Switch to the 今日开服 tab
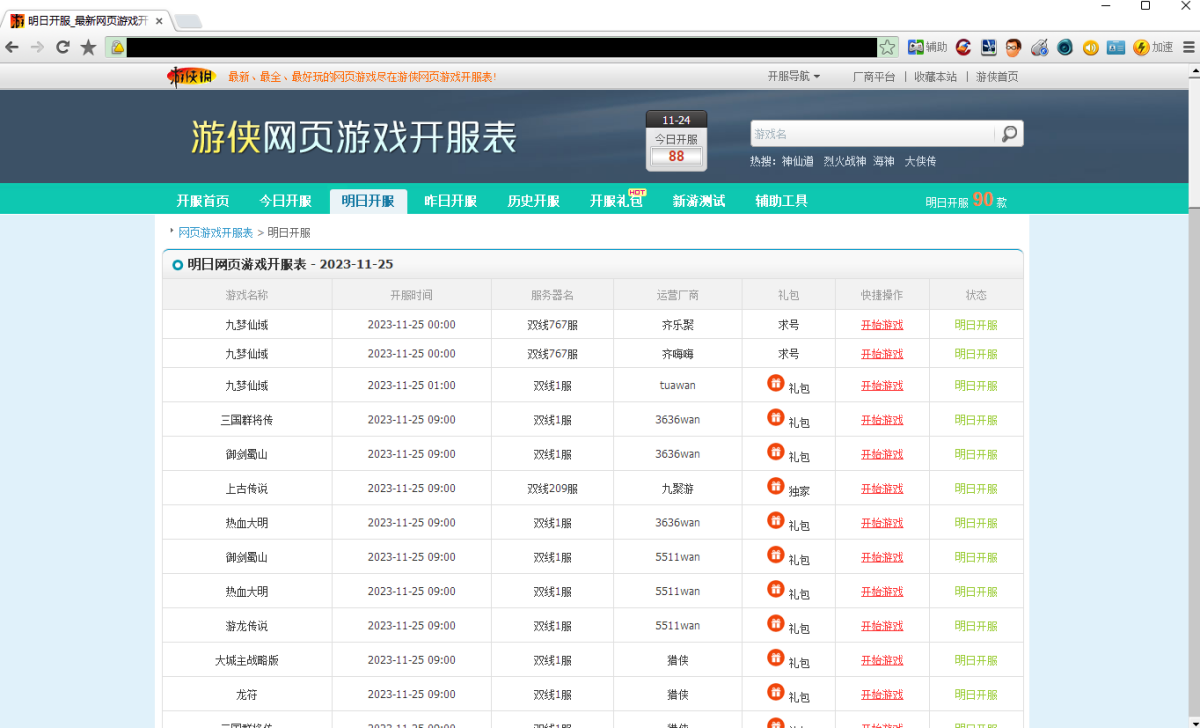The image size is (1200, 728). (x=284, y=200)
